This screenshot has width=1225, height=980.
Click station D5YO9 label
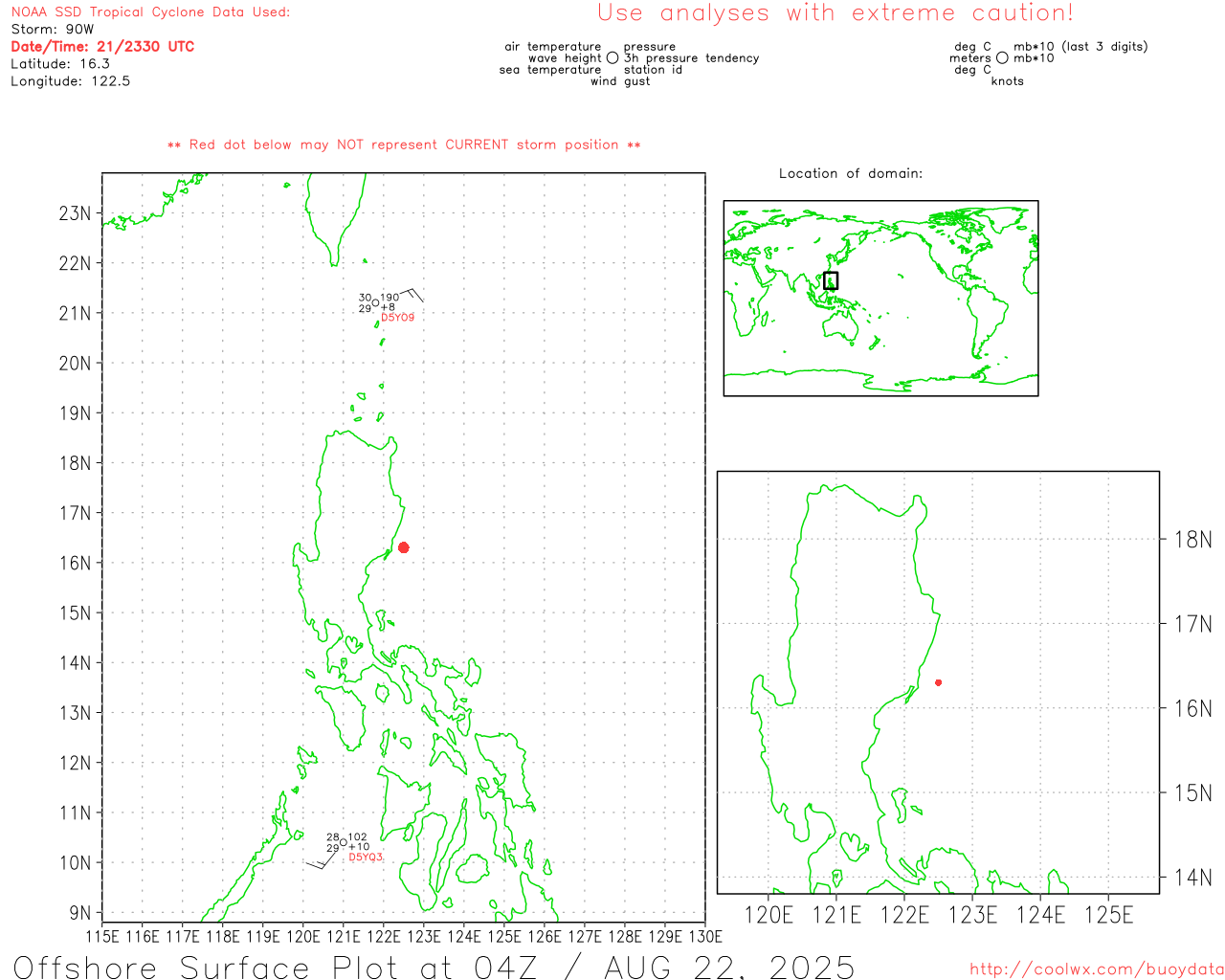tap(398, 318)
